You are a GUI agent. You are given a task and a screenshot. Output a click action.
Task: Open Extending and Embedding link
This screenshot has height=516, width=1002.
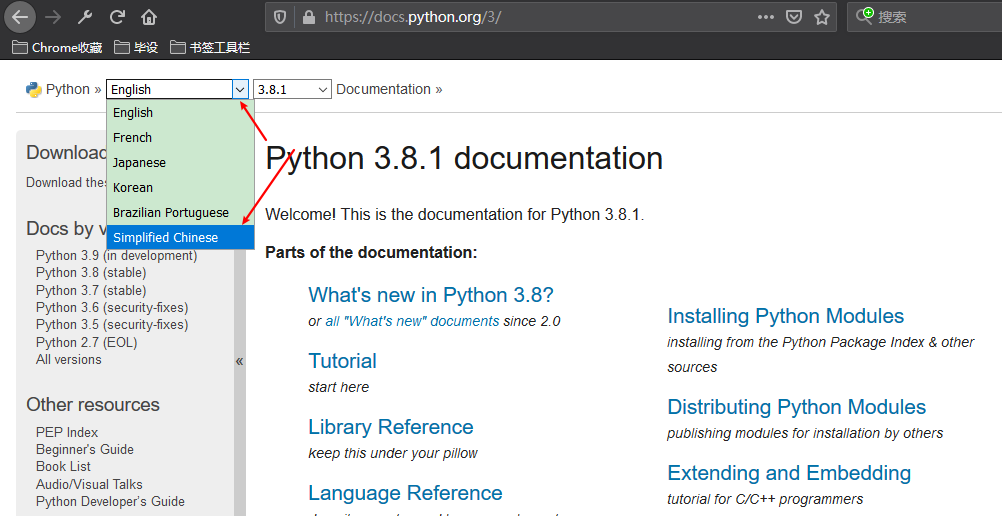click(x=789, y=473)
